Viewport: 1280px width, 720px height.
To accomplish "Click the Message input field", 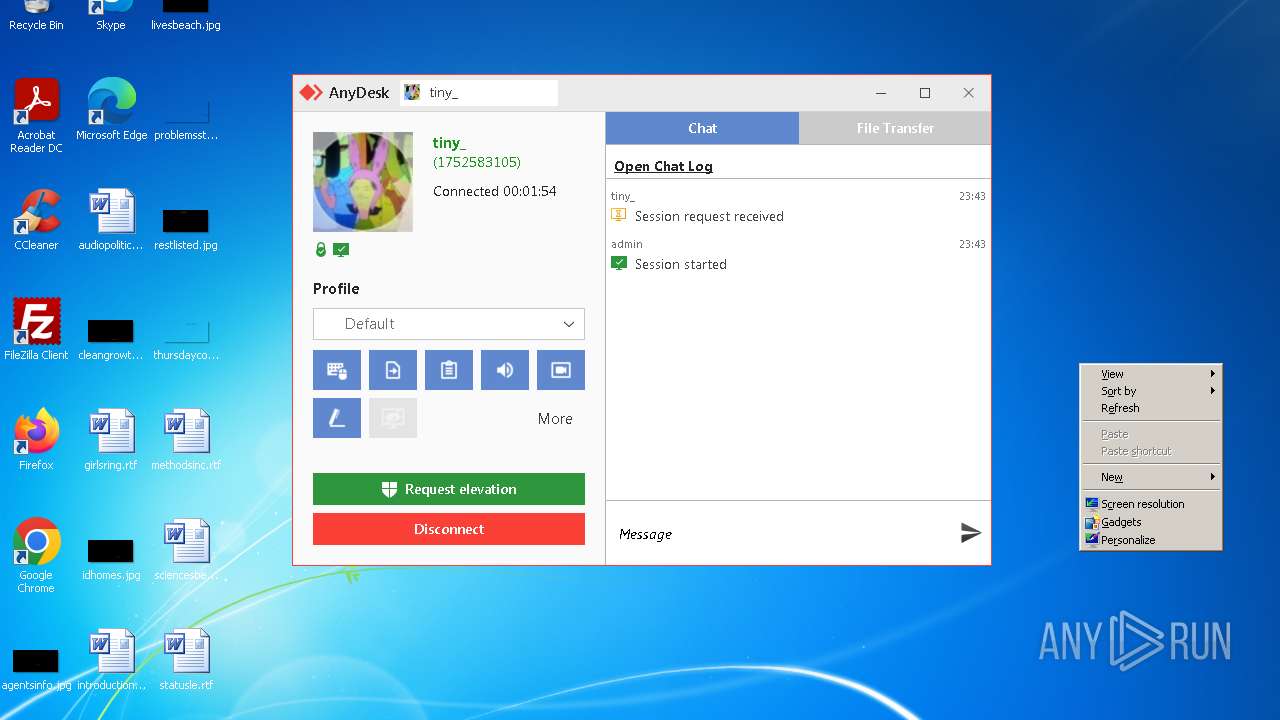I will (780, 534).
